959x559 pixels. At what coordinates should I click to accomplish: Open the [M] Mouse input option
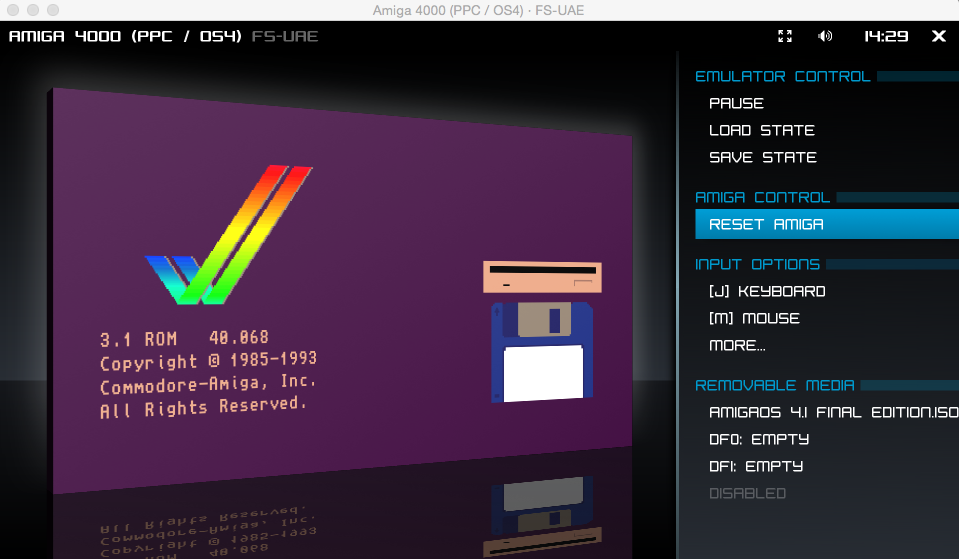(754, 318)
